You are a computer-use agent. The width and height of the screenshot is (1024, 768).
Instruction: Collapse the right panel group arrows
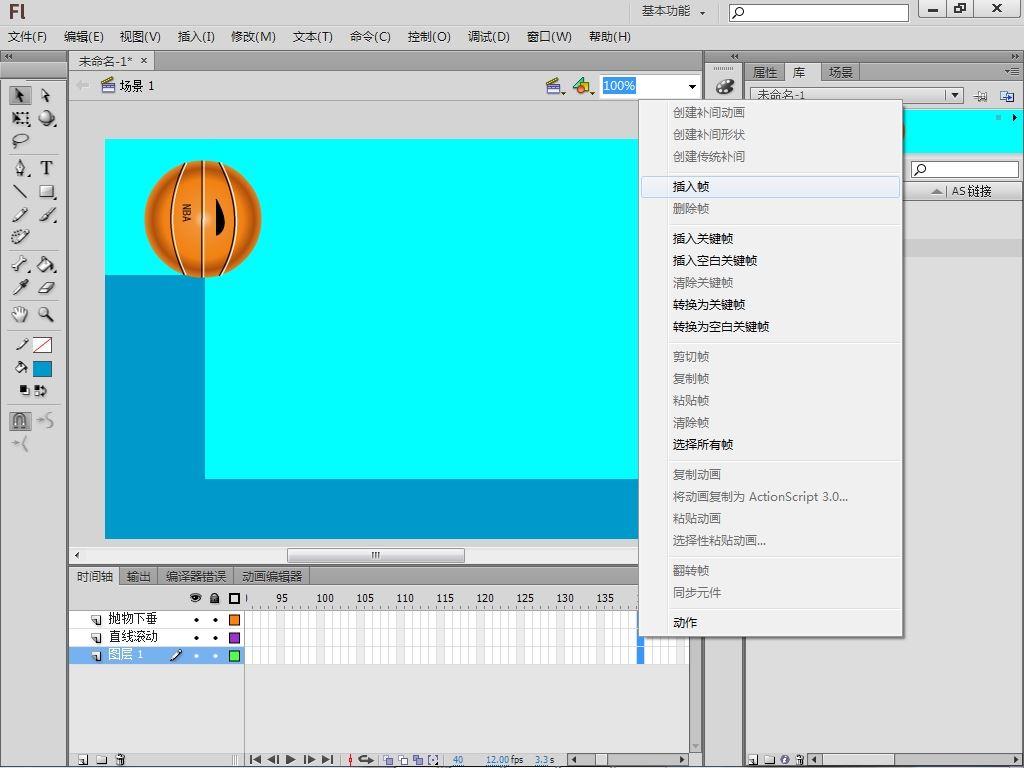1014,57
